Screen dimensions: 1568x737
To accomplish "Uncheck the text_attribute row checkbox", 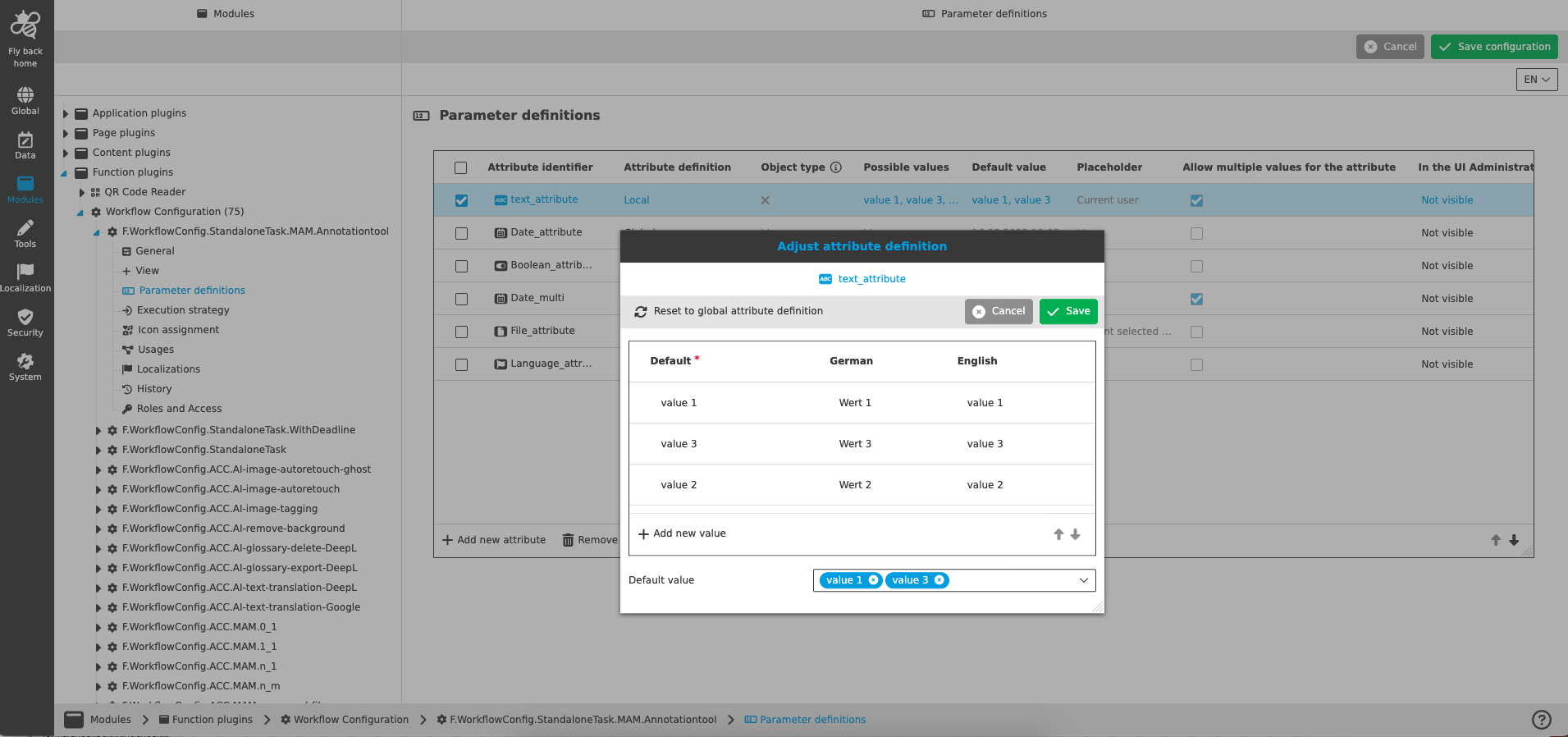I will pyautogui.click(x=461, y=200).
